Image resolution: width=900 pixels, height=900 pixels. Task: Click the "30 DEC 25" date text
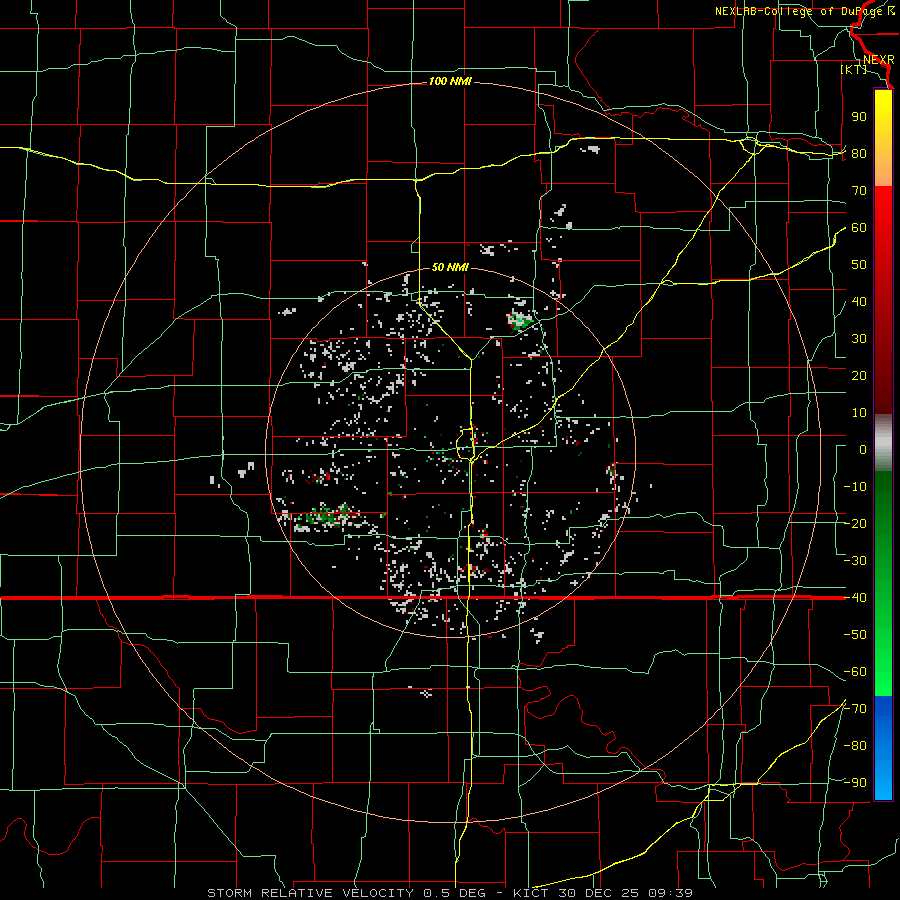(x=598, y=893)
